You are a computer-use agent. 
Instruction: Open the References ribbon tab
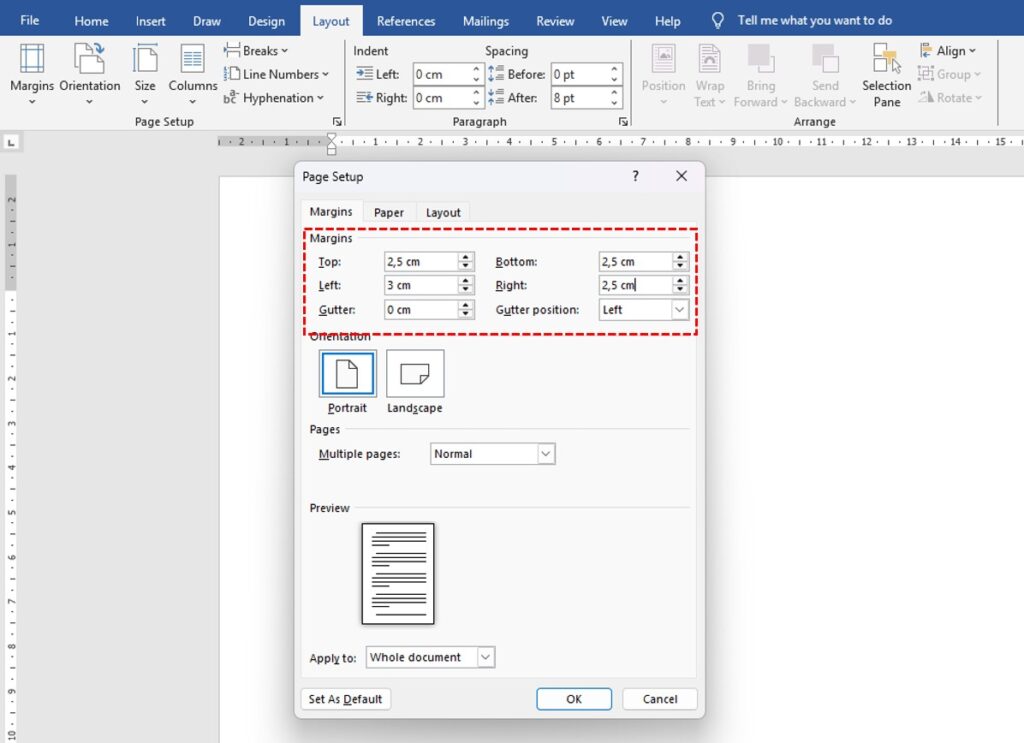[406, 21]
